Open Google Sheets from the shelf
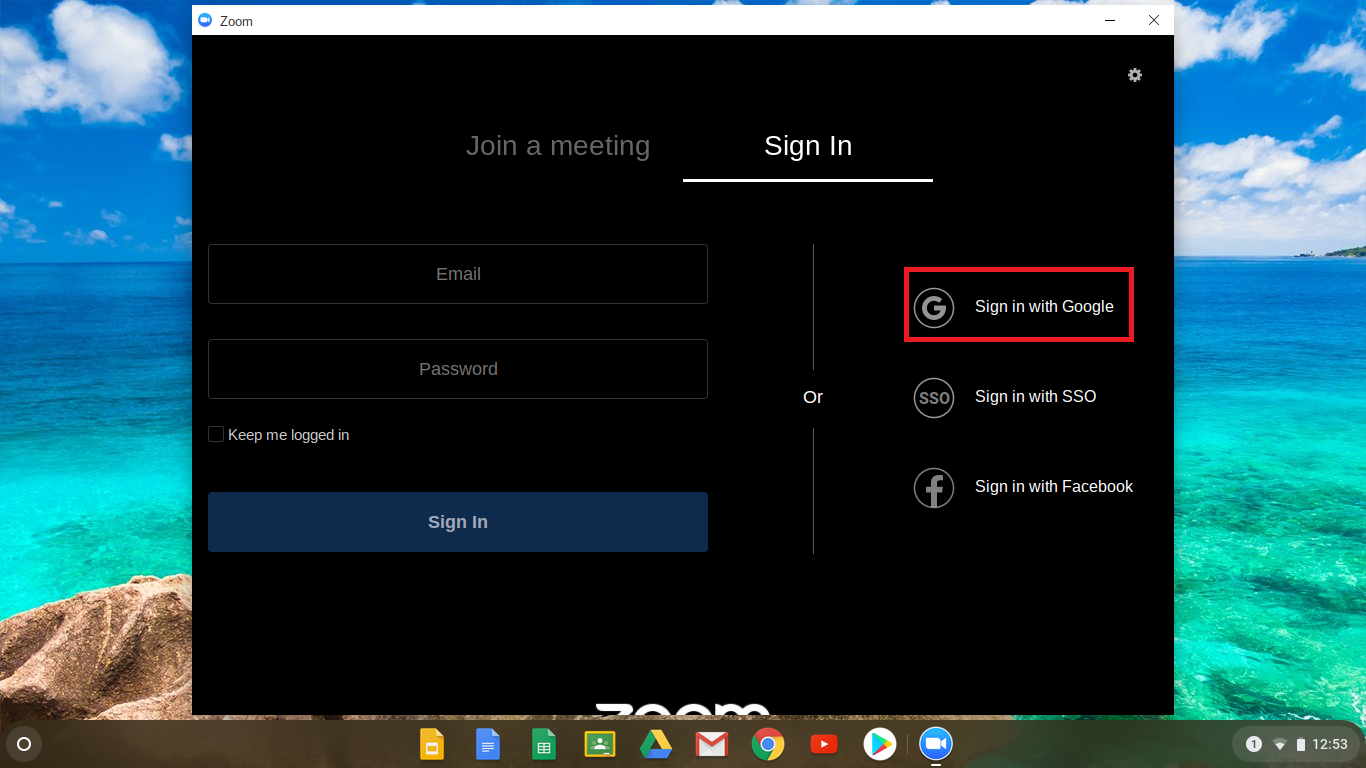Image resolution: width=1366 pixels, height=768 pixels. [x=544, y=744]
